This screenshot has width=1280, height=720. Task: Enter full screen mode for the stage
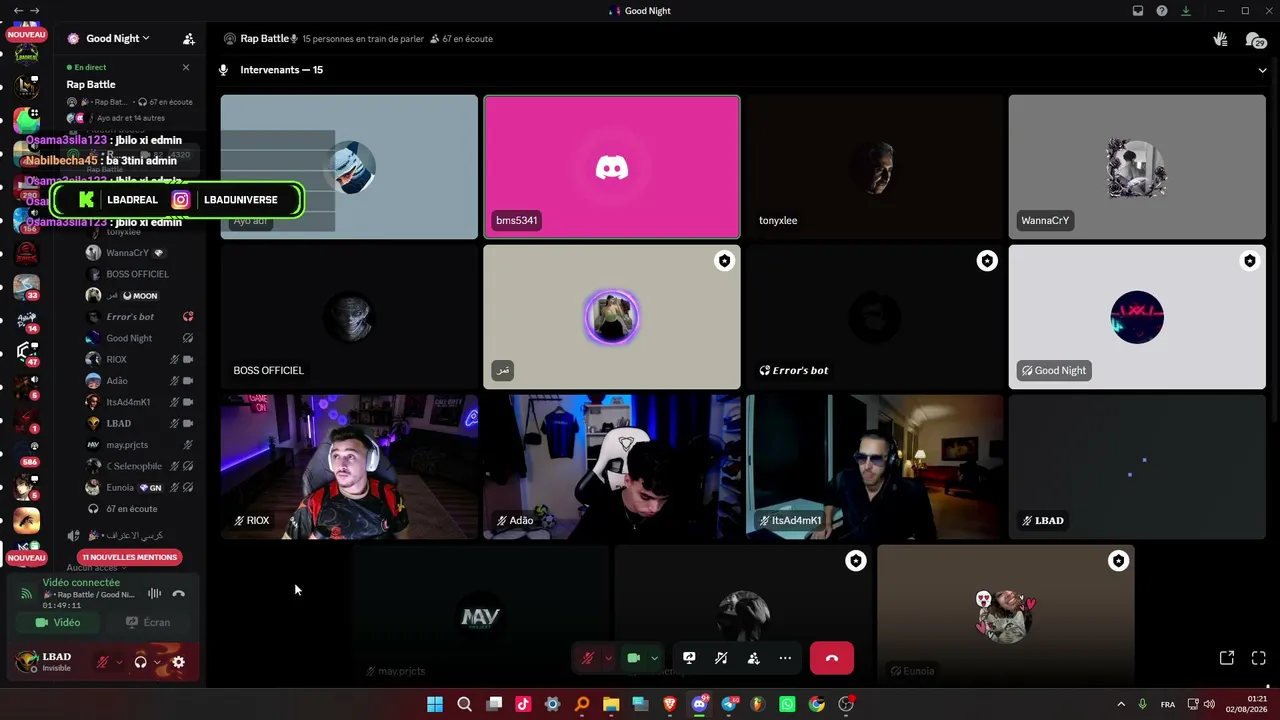coord(1259,658)
